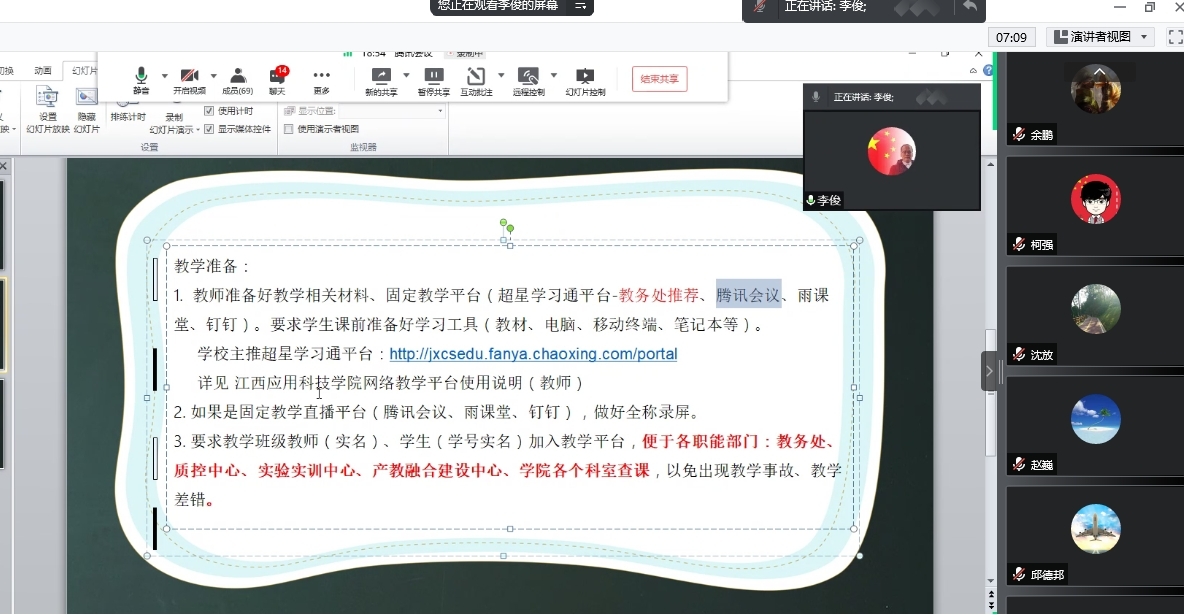The height and width of the screenshot is (615, 1185).
Task: Open the 聊天 chat with 14 unread
Action: pos(277,76)
